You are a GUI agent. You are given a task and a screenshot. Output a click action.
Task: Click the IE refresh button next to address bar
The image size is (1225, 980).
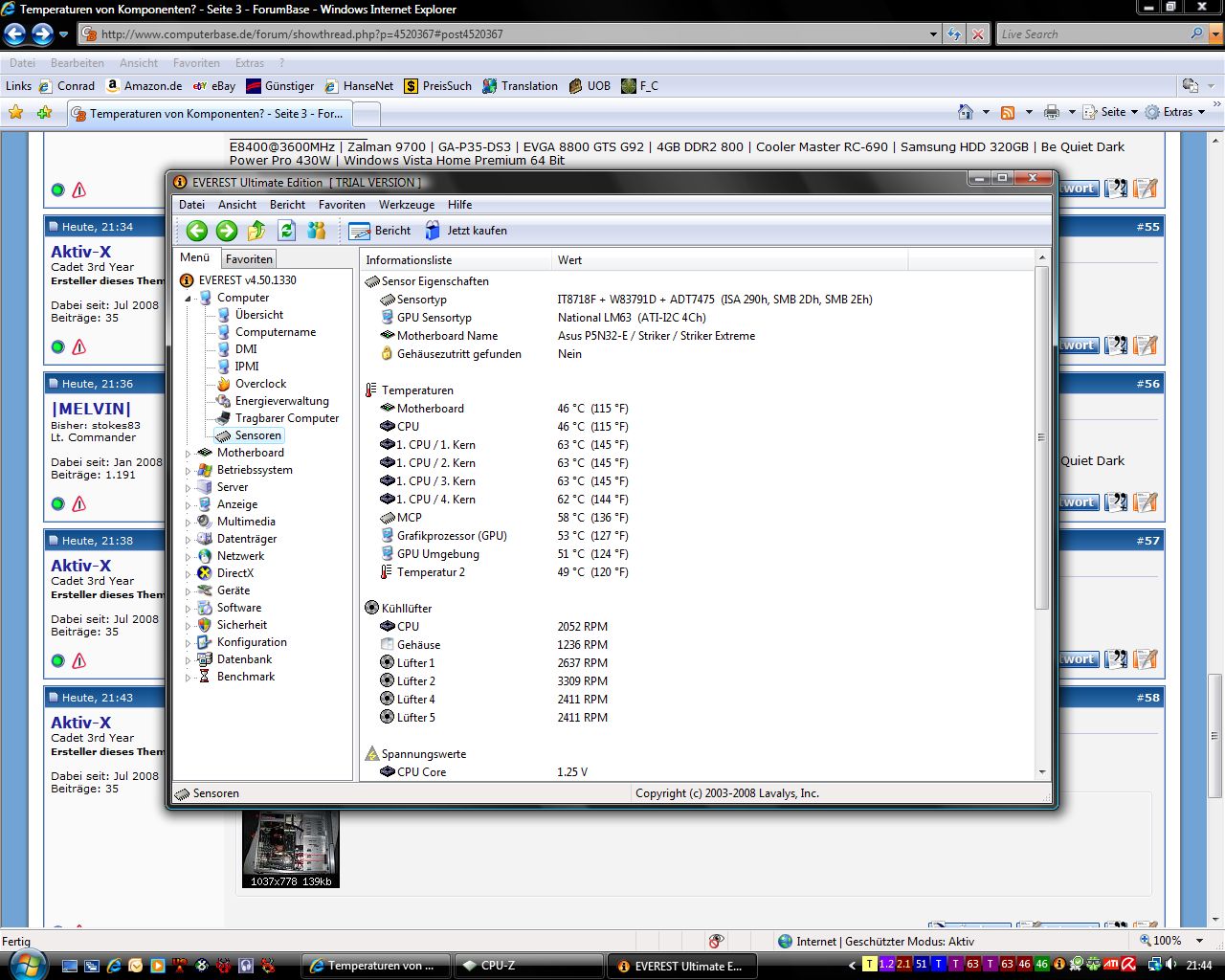pyautogui.click(x=954, y=34)
